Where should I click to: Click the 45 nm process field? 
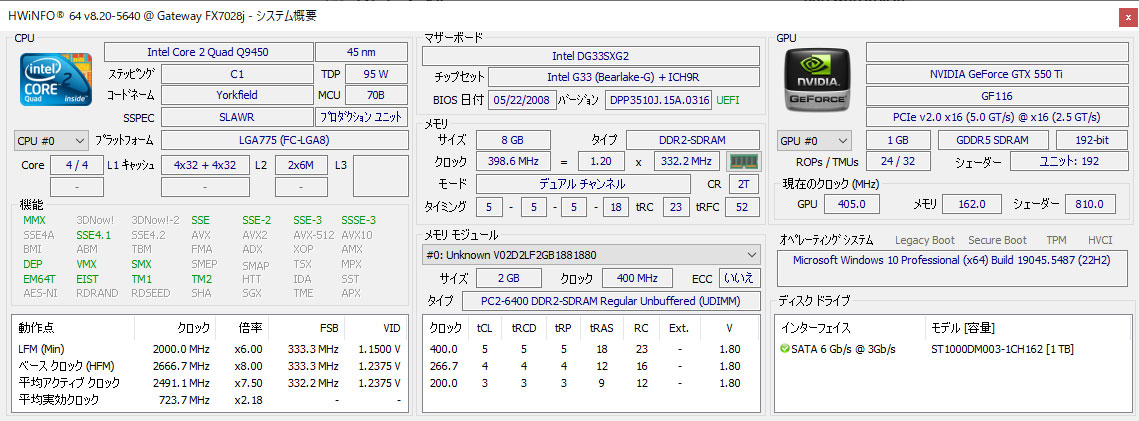click(x=362, y=52)
